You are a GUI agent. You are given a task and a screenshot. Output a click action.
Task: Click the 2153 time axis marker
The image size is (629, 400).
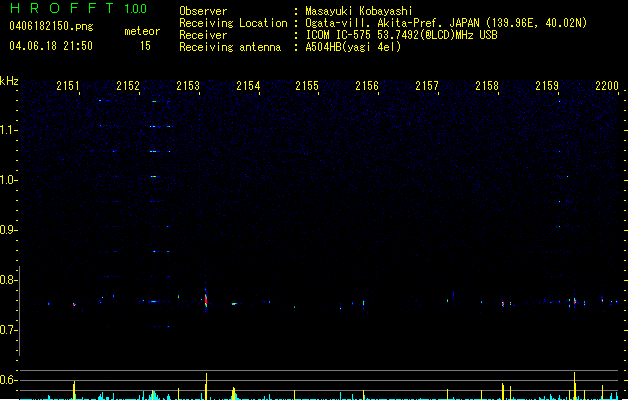188,86
